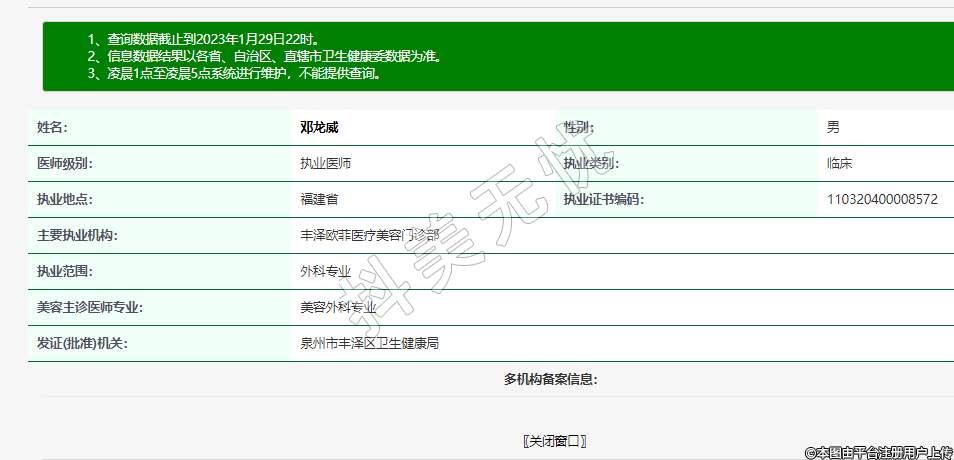Select the 外科专业 value text
954x460 pixels.
(326, 272)
